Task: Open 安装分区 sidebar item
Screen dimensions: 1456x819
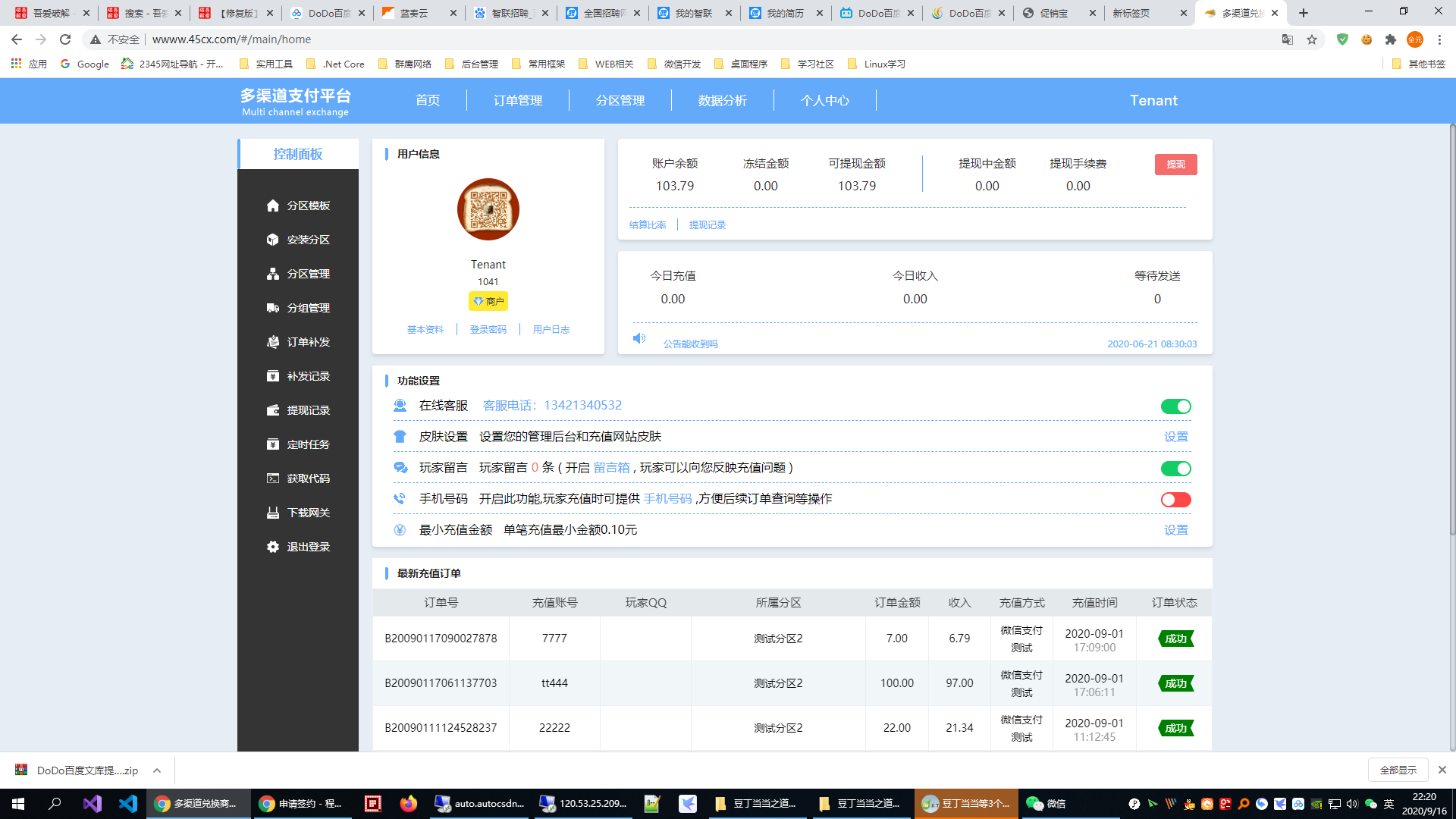Action: [x=298, y=240]
